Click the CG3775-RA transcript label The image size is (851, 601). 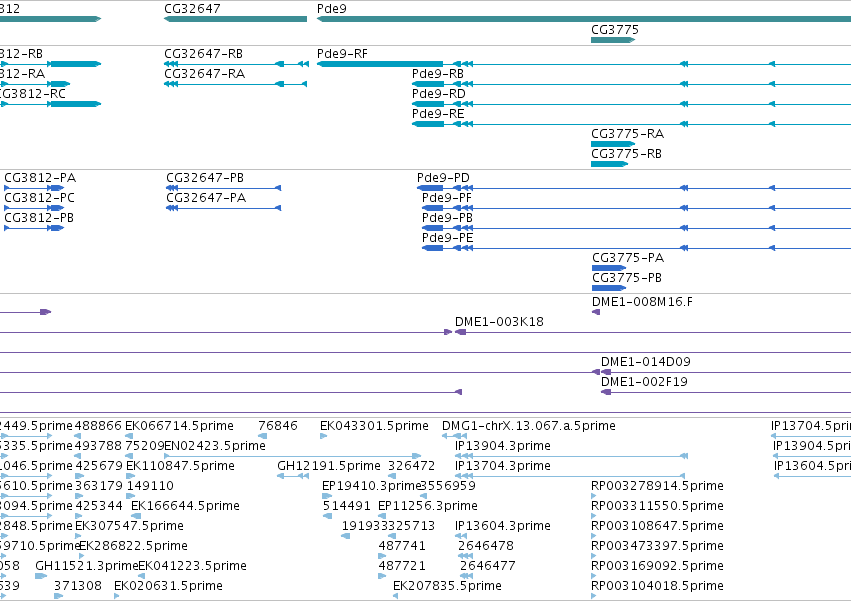click(627, 134)
